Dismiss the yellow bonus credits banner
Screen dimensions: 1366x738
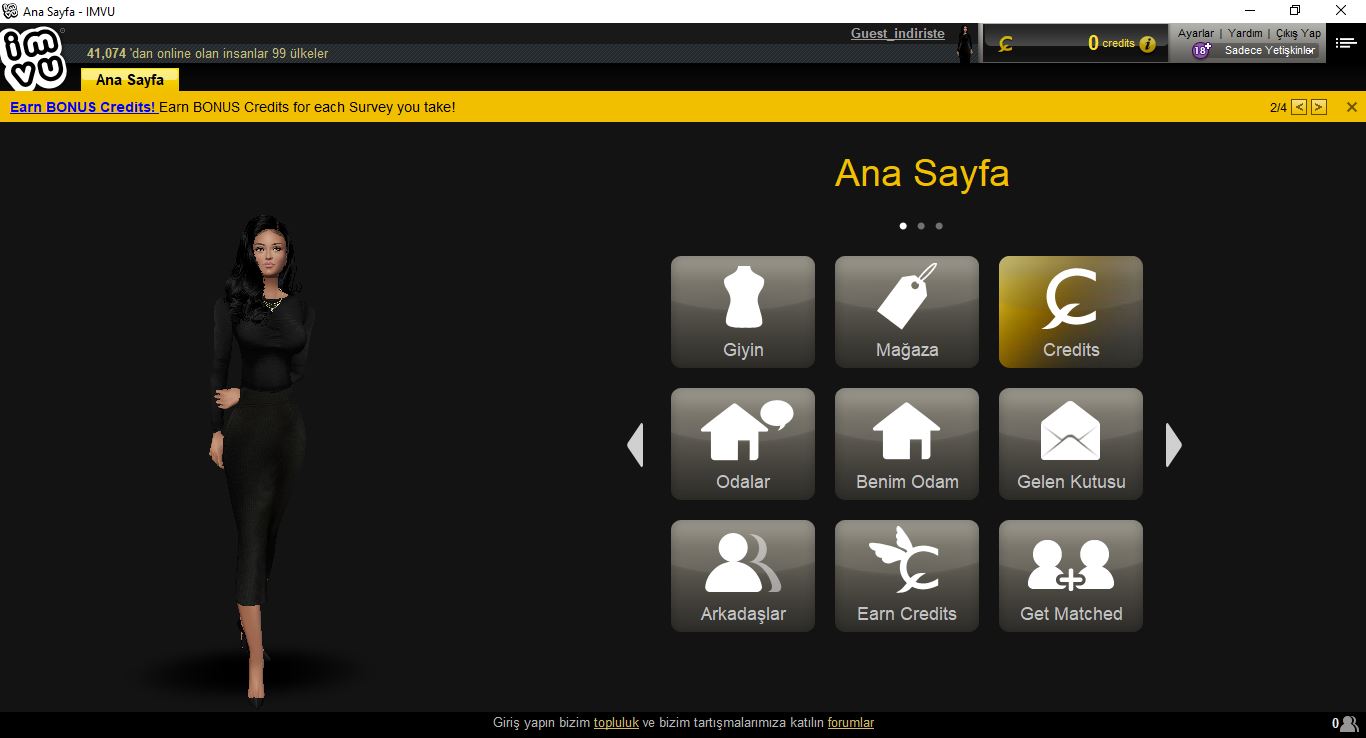[1352, 107]
